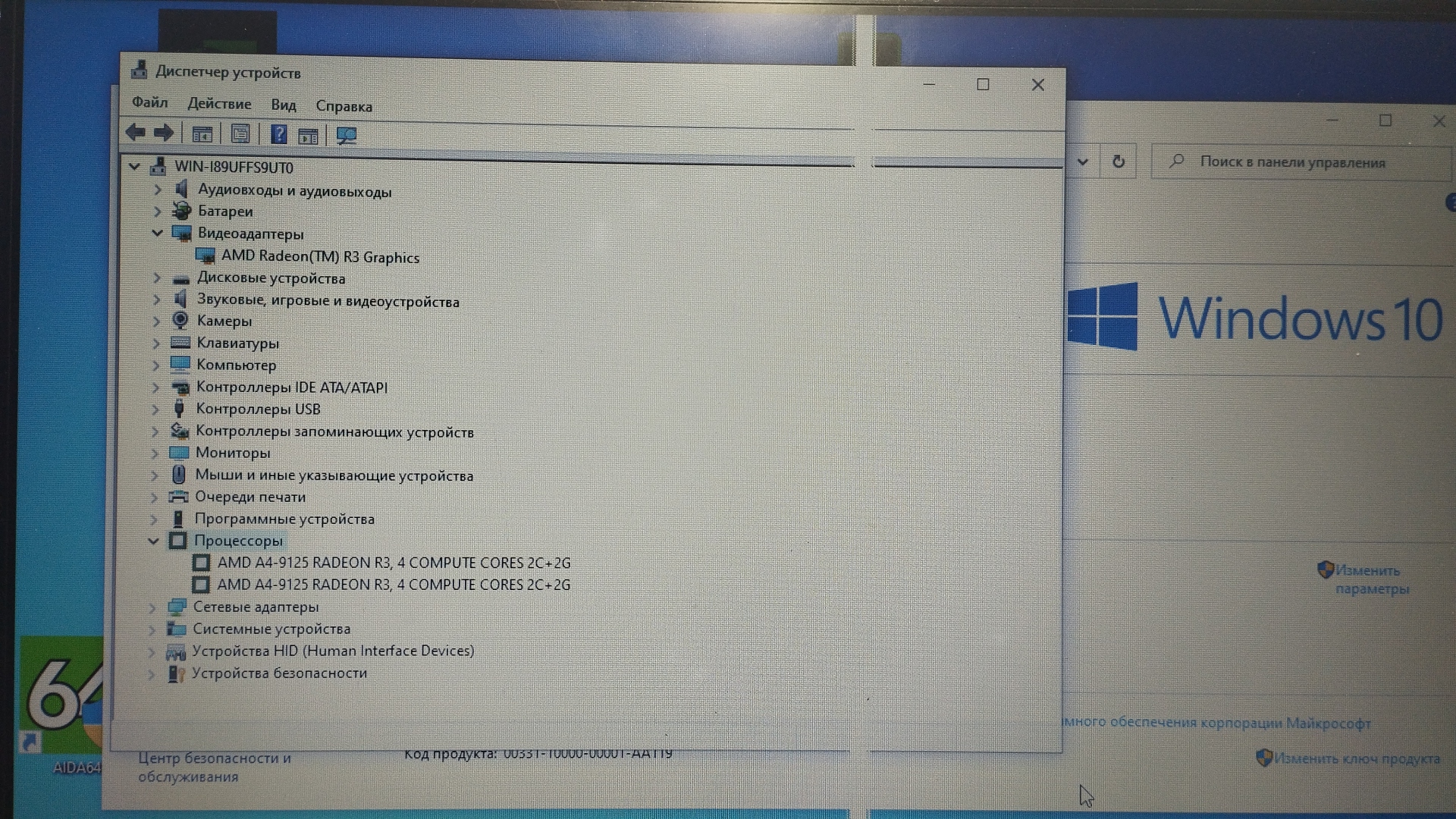Click the blue Help question-mark icon
The image size is (1456, 819).
[x=278, y=135]
